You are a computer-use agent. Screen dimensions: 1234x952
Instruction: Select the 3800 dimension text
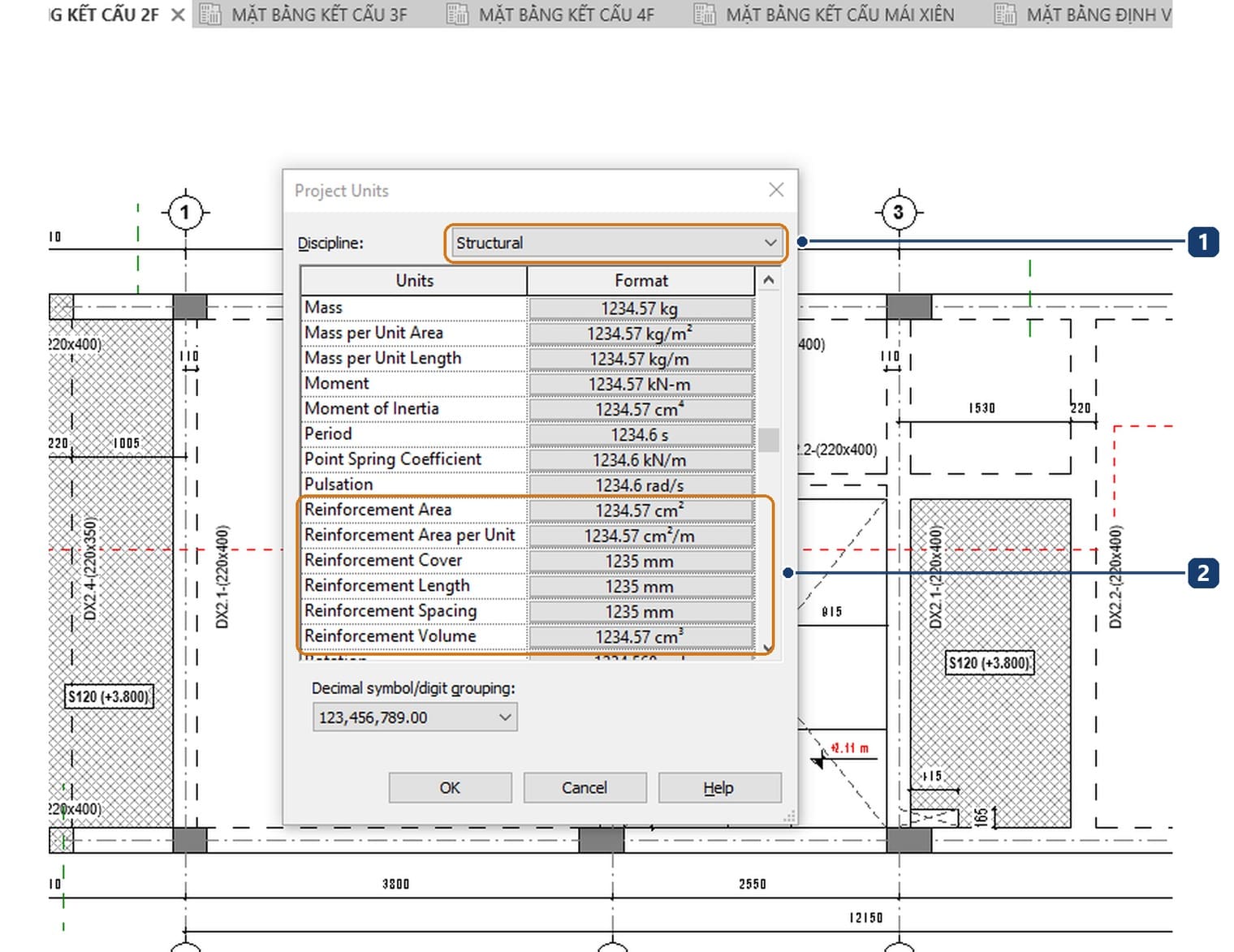point(396,884)
